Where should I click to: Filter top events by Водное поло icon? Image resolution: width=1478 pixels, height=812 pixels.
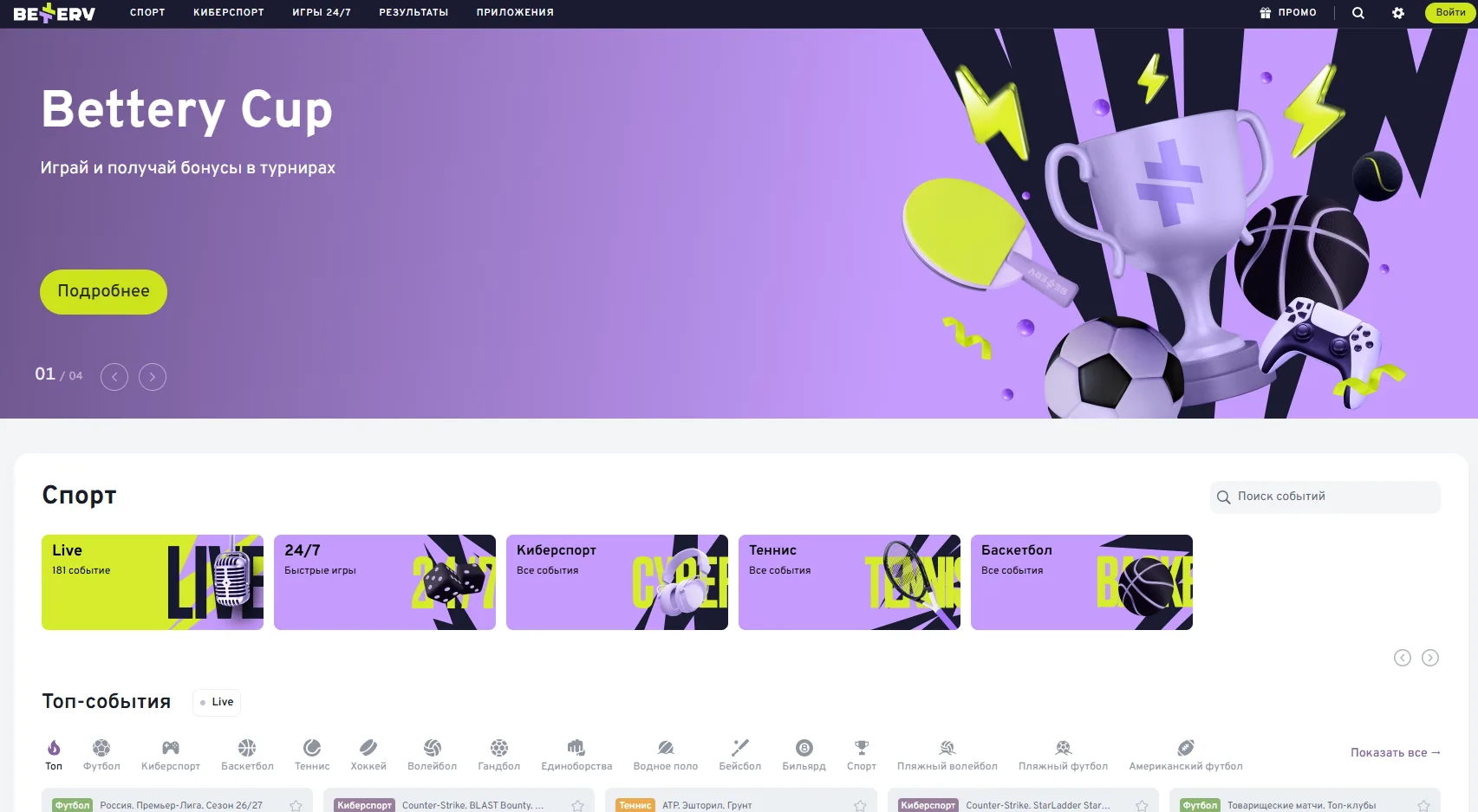click(666, 748)
